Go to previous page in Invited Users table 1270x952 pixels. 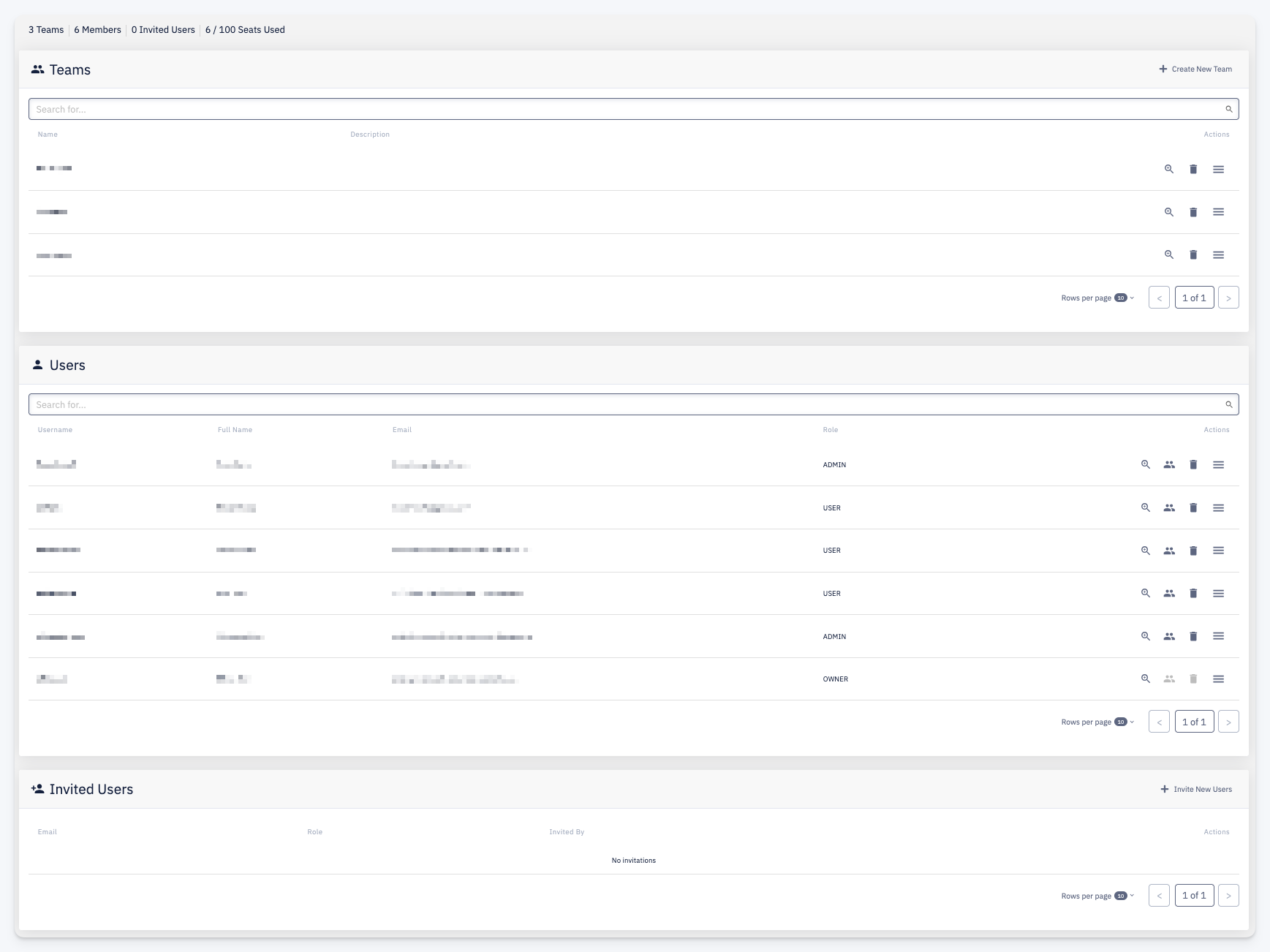pos(1159,896)
